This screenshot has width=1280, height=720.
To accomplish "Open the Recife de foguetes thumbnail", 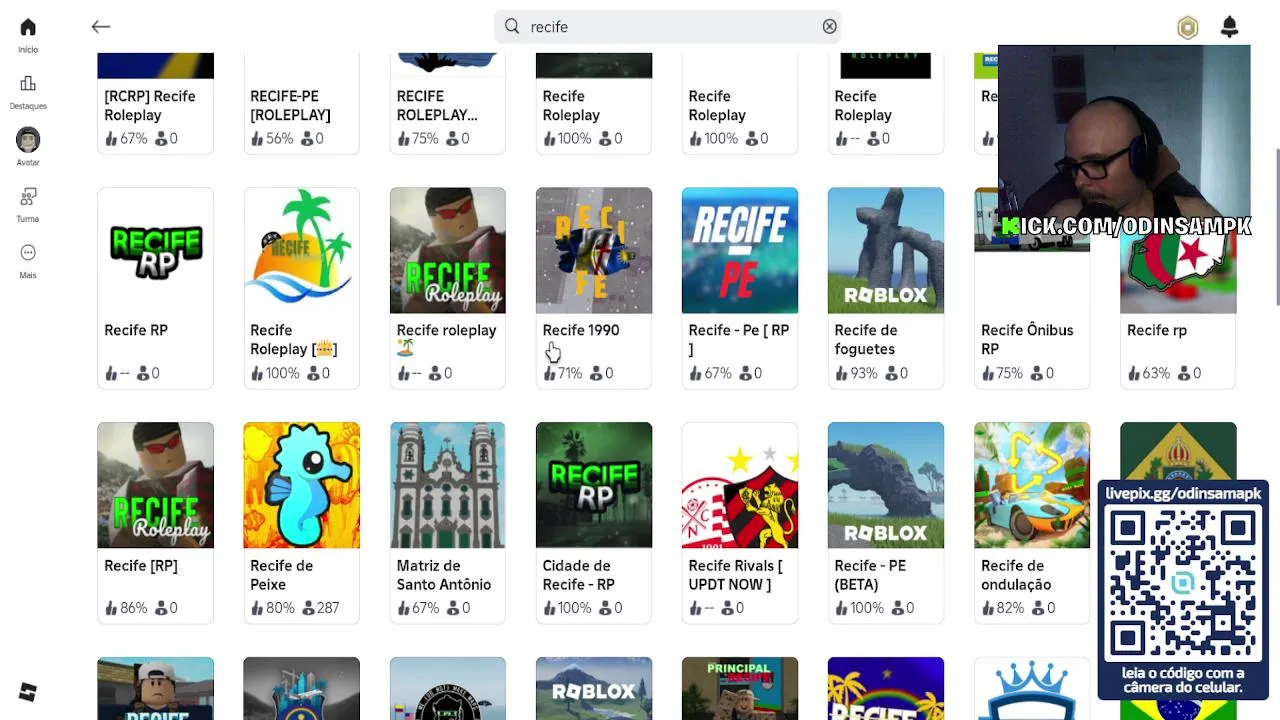I will click(x=886, y=250).
